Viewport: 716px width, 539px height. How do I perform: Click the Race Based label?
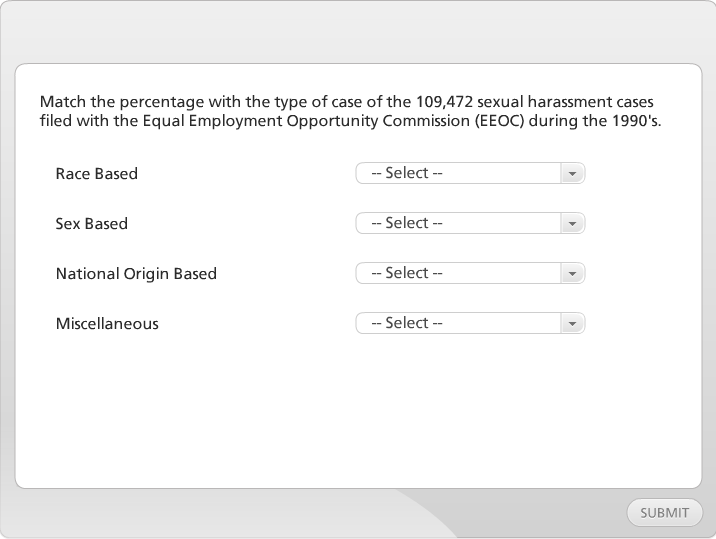[97, 174]
